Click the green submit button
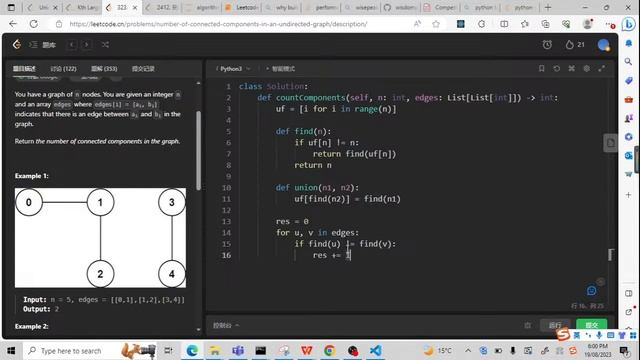Screen dimensions: 640x360 pos(591,325)
